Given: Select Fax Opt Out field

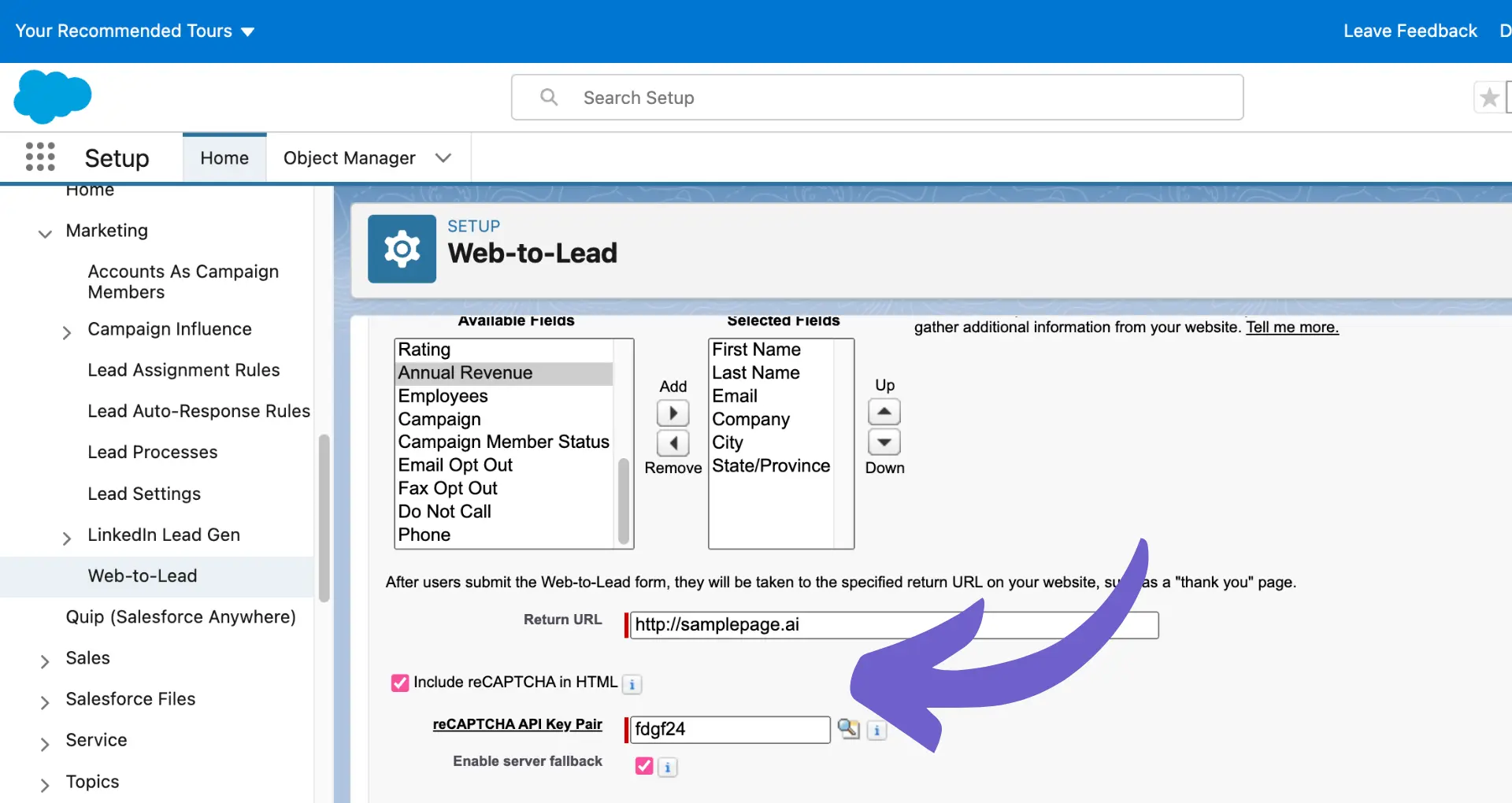Looking at the screenshot, I should pos(504,488).
